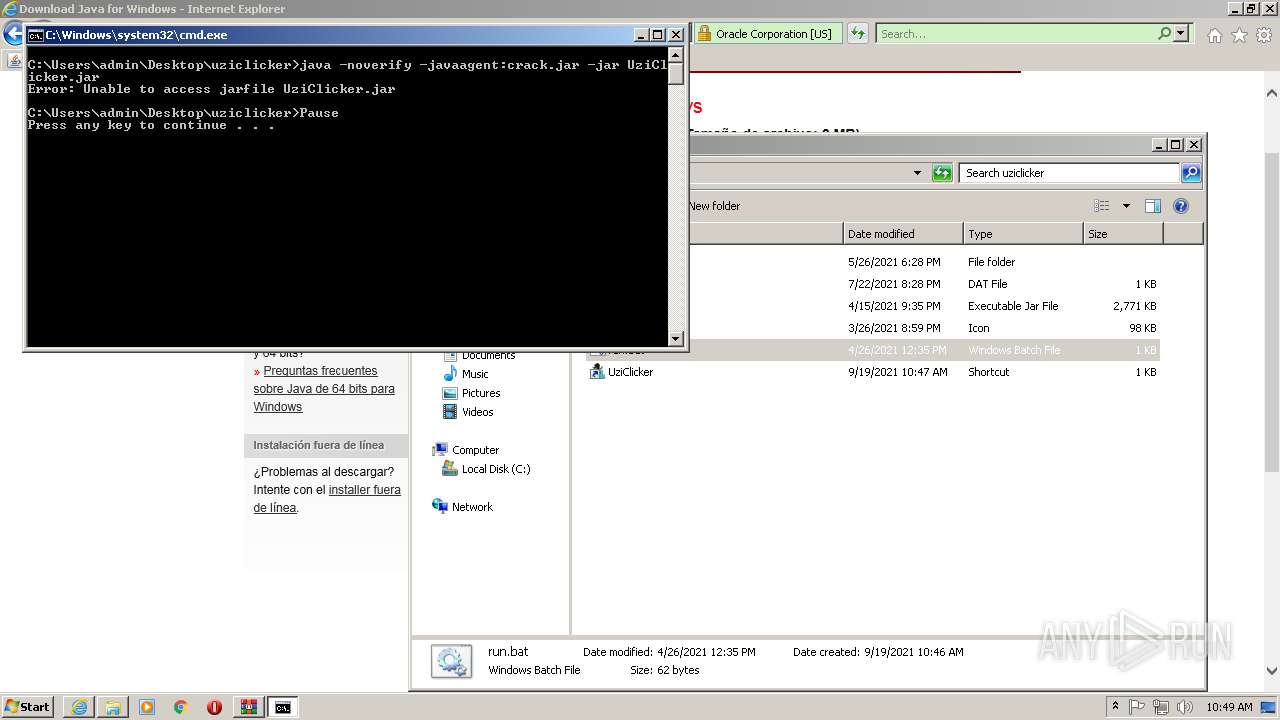Sort by the Date modified column
This screenshot has height=720, width=1280.
903,234
